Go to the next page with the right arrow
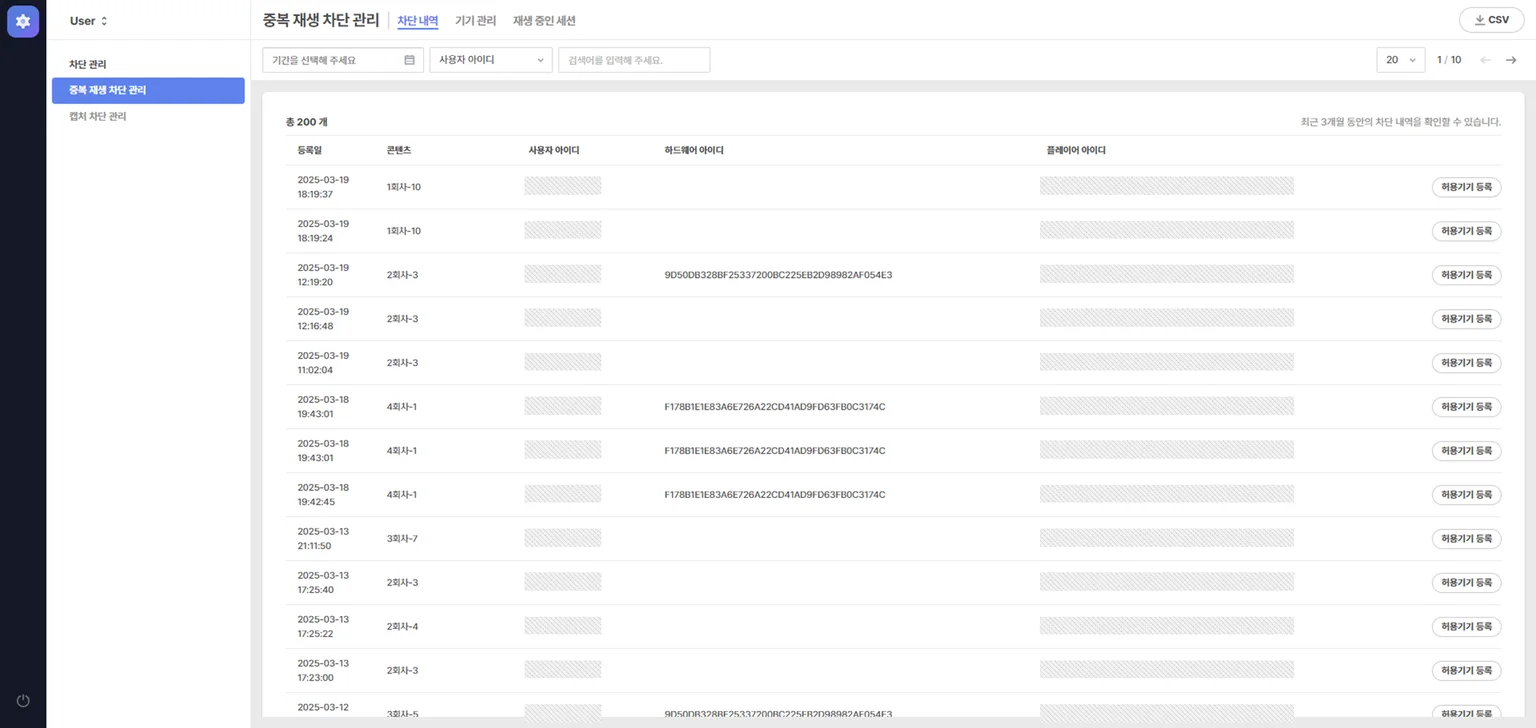Screen dimensions: 1536x728 click(1511, 60)
